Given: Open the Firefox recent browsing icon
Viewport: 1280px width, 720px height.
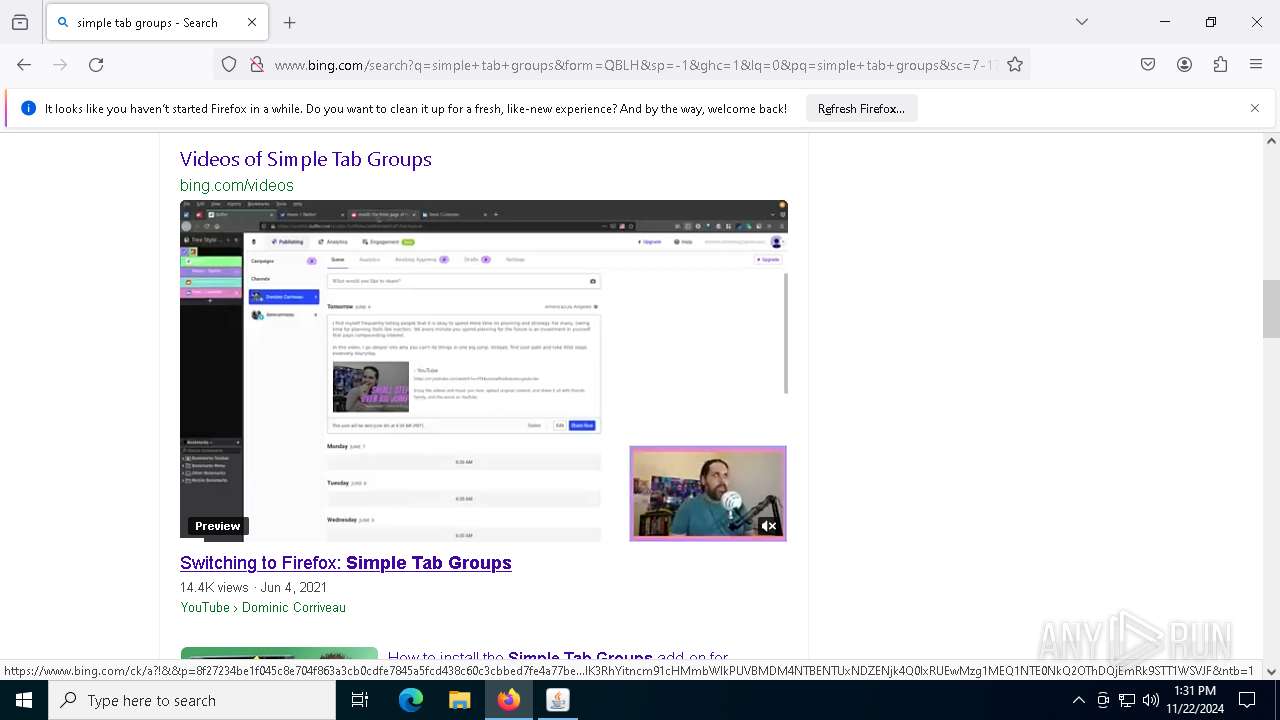Looking at the screenshot, I should tap(20, 22).
